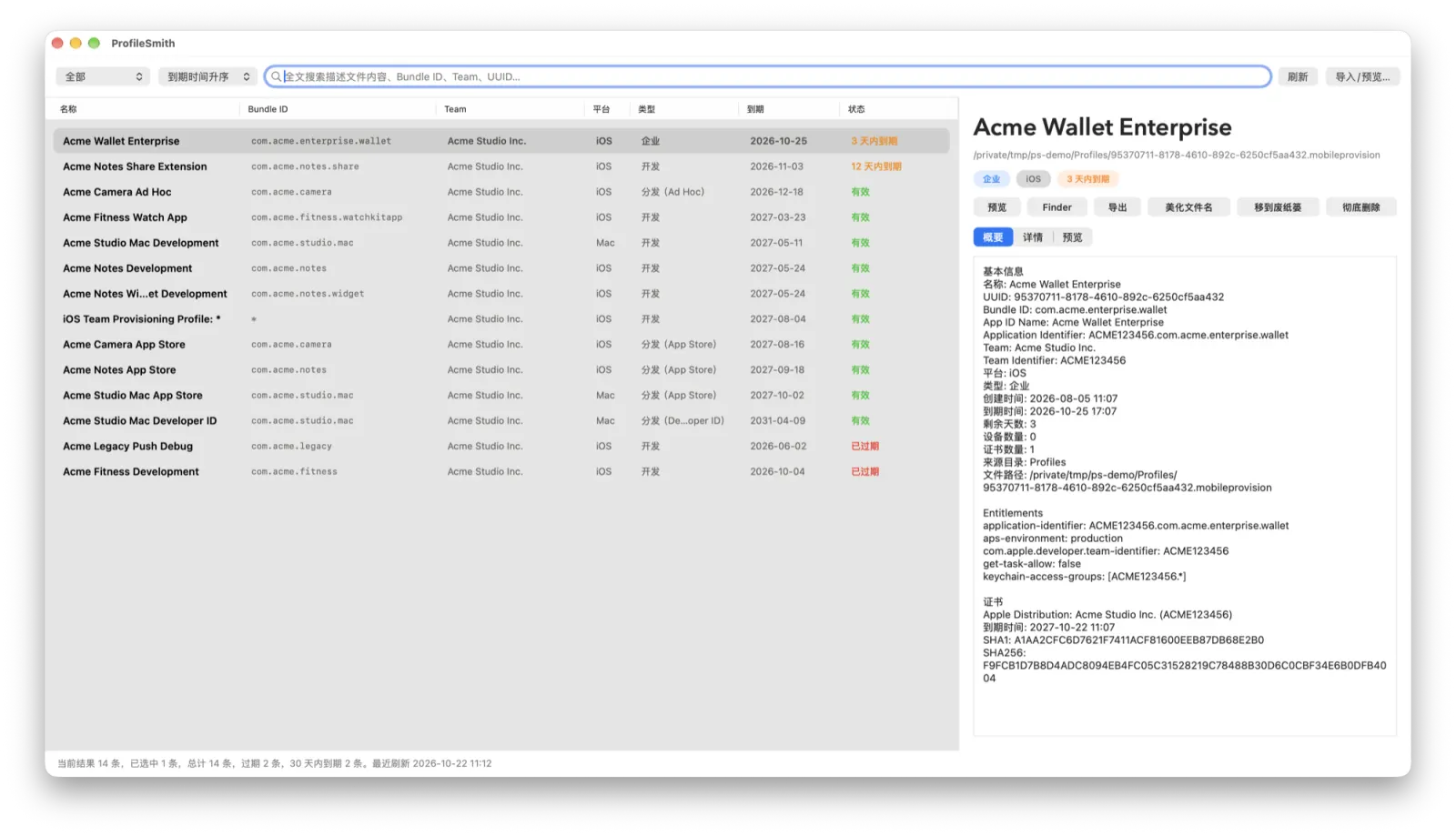Select the Acme Studio Mac Developer ID row
Screen dimensions: 1456x836
pos(501,421)
